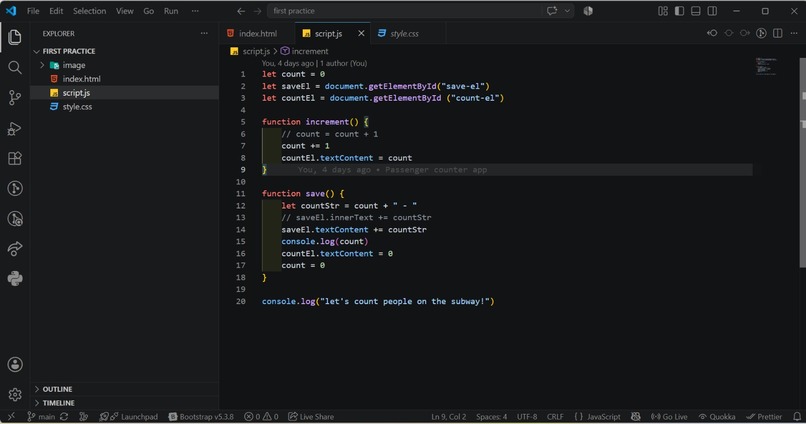This screenshot has width=806, height=424.
Task: Click Bootstrap v5.3.8 in the status bar
Action: point(201,417)
